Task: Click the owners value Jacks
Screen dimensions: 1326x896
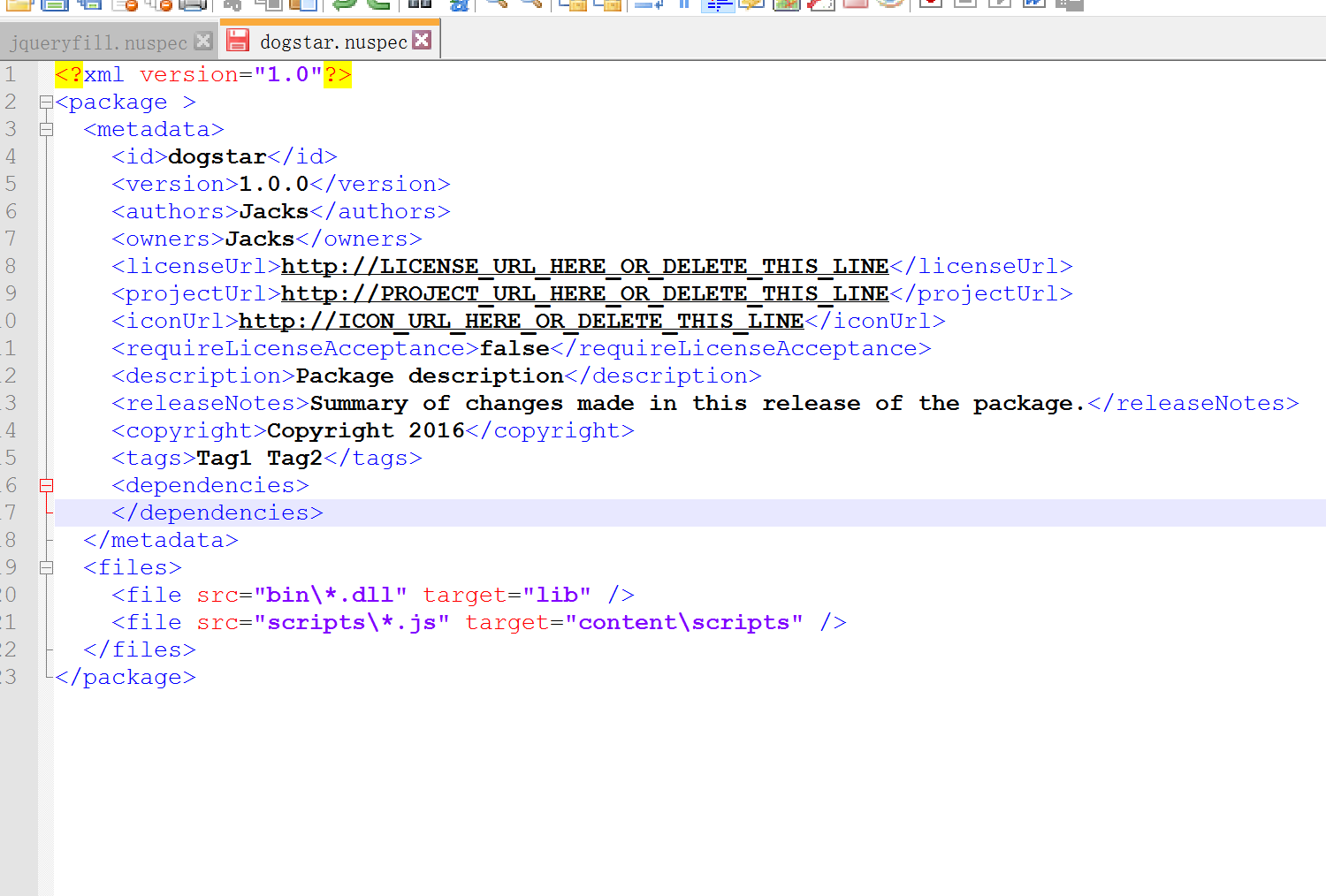Action: (x=260, y=239)
